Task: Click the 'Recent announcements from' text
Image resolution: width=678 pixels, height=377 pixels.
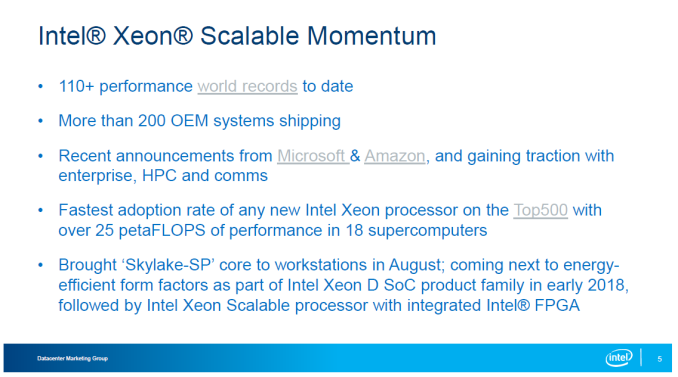Action: [x=165, y=156]
